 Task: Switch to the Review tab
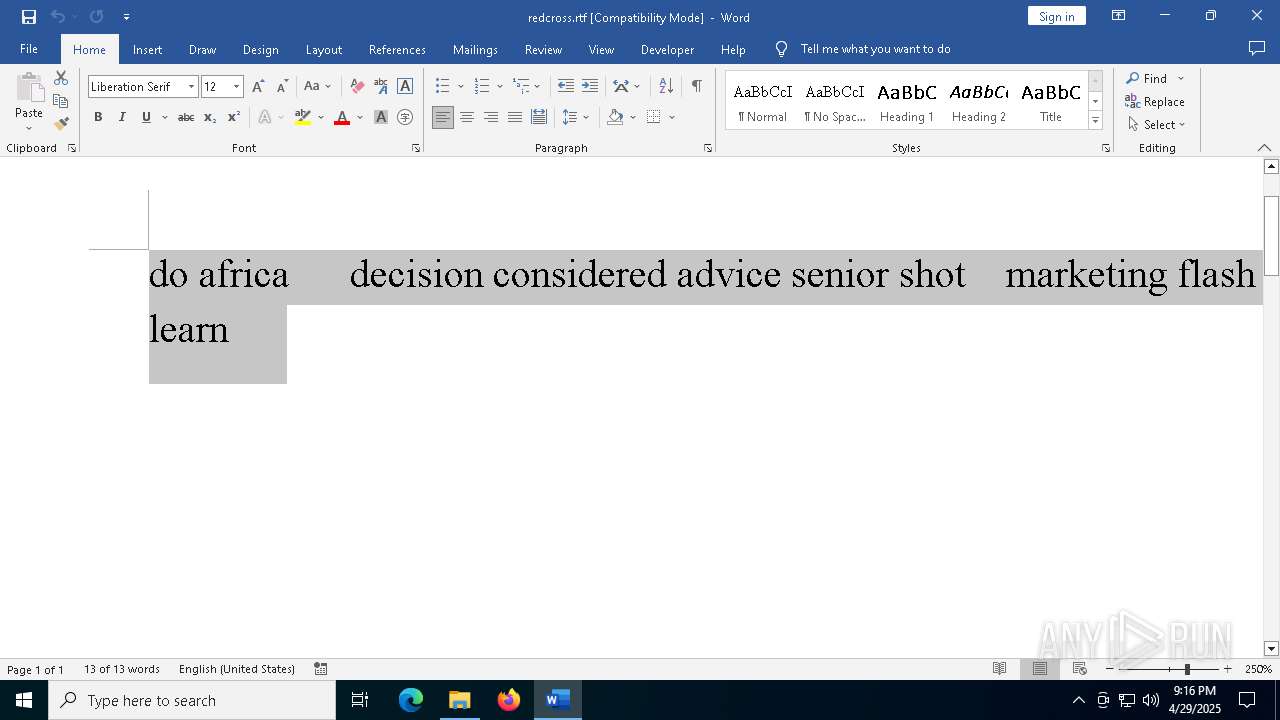pyautogui.click(x=543, y=49)
